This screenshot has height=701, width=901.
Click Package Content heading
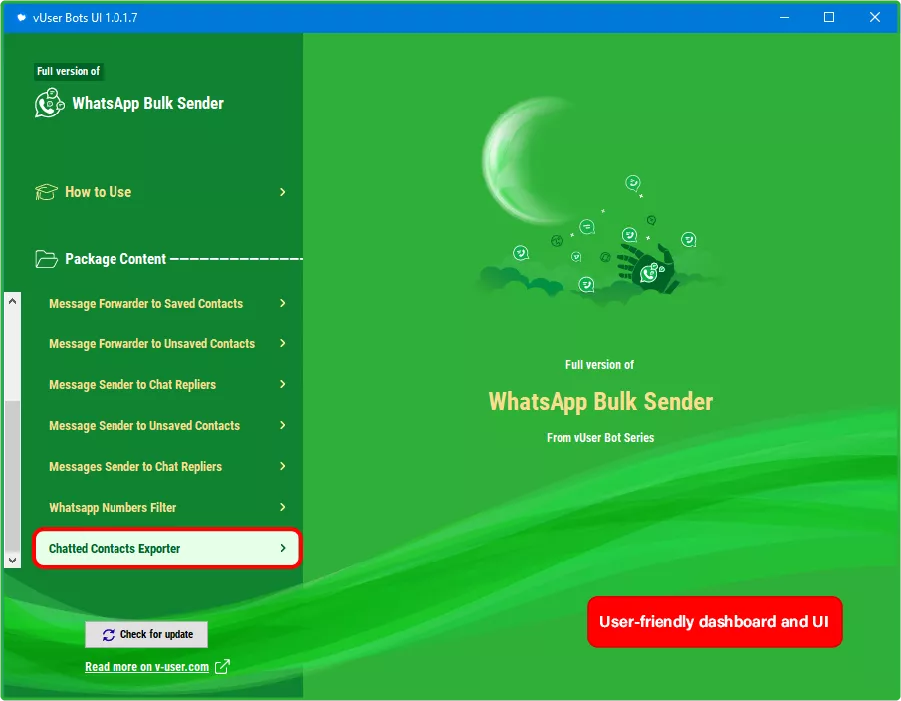click(115, 259)
